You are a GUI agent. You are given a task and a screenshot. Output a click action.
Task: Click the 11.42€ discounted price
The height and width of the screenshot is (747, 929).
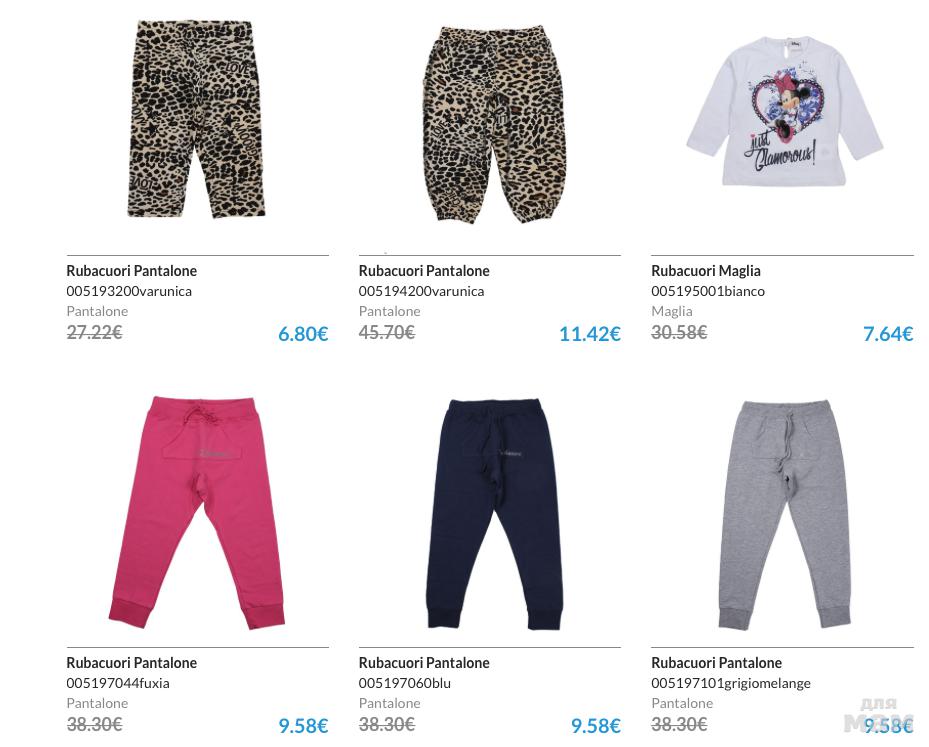590,334
